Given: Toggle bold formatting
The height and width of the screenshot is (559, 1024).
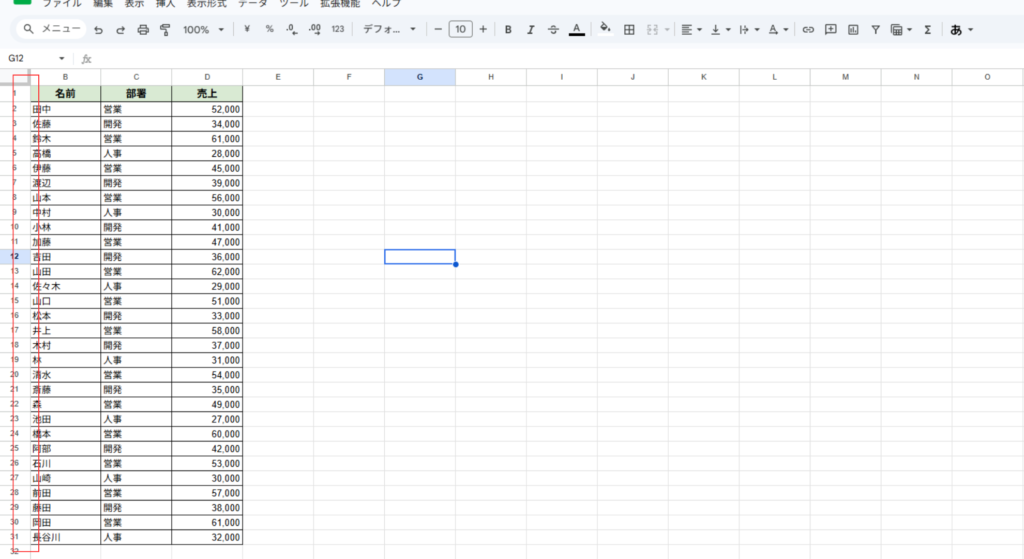Looking at the screenshot, I should pos(508,30).
